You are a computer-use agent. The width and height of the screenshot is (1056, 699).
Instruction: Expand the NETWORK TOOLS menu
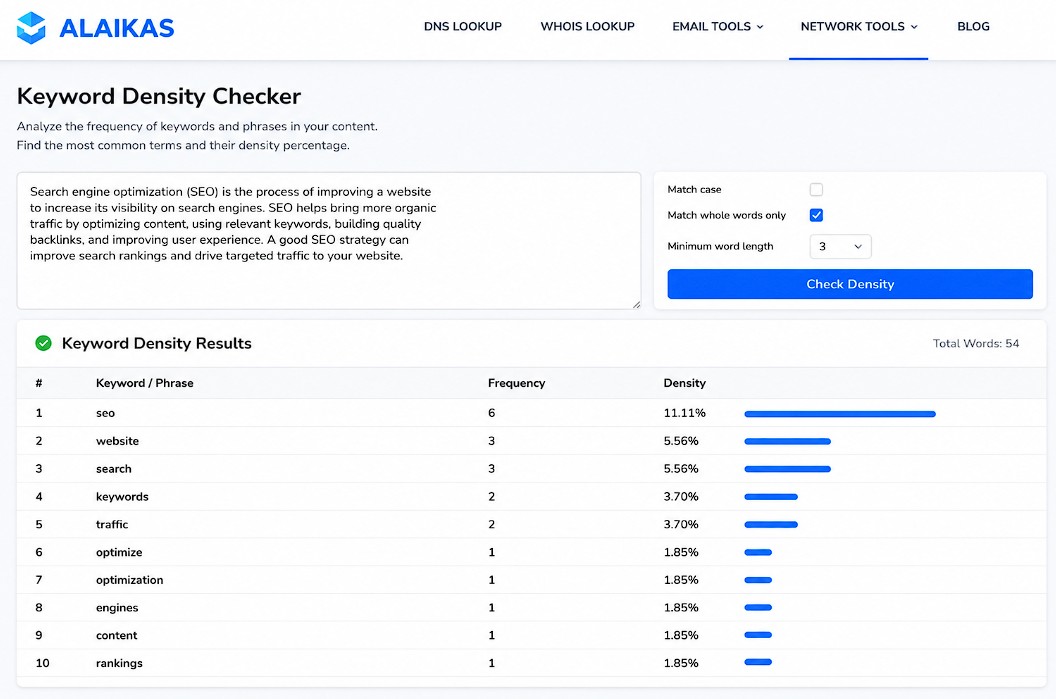pos(859,26)
